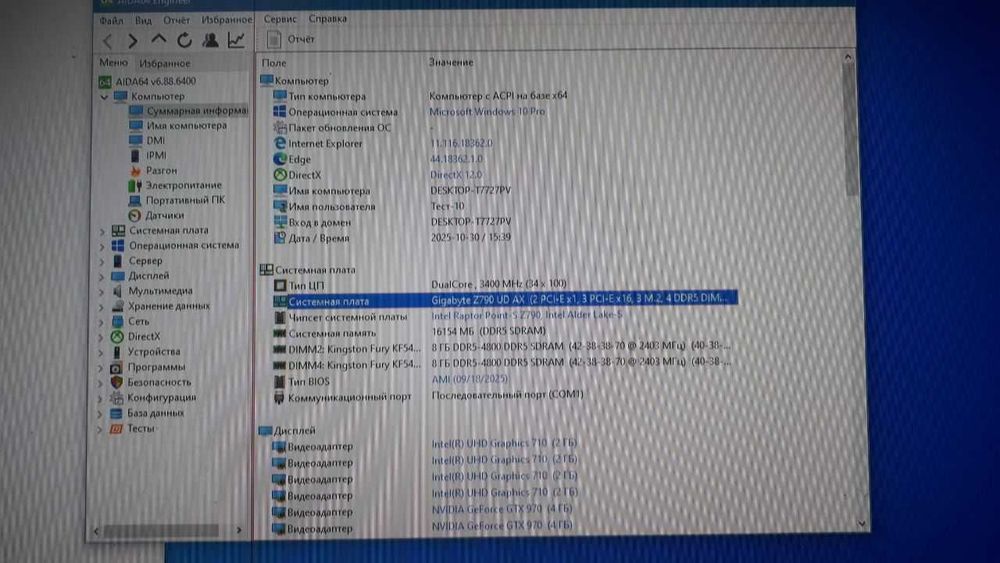This screenshot has height=563, width=1000.
Task: Select the Разгон tree item
Action: tap(153, 170)
